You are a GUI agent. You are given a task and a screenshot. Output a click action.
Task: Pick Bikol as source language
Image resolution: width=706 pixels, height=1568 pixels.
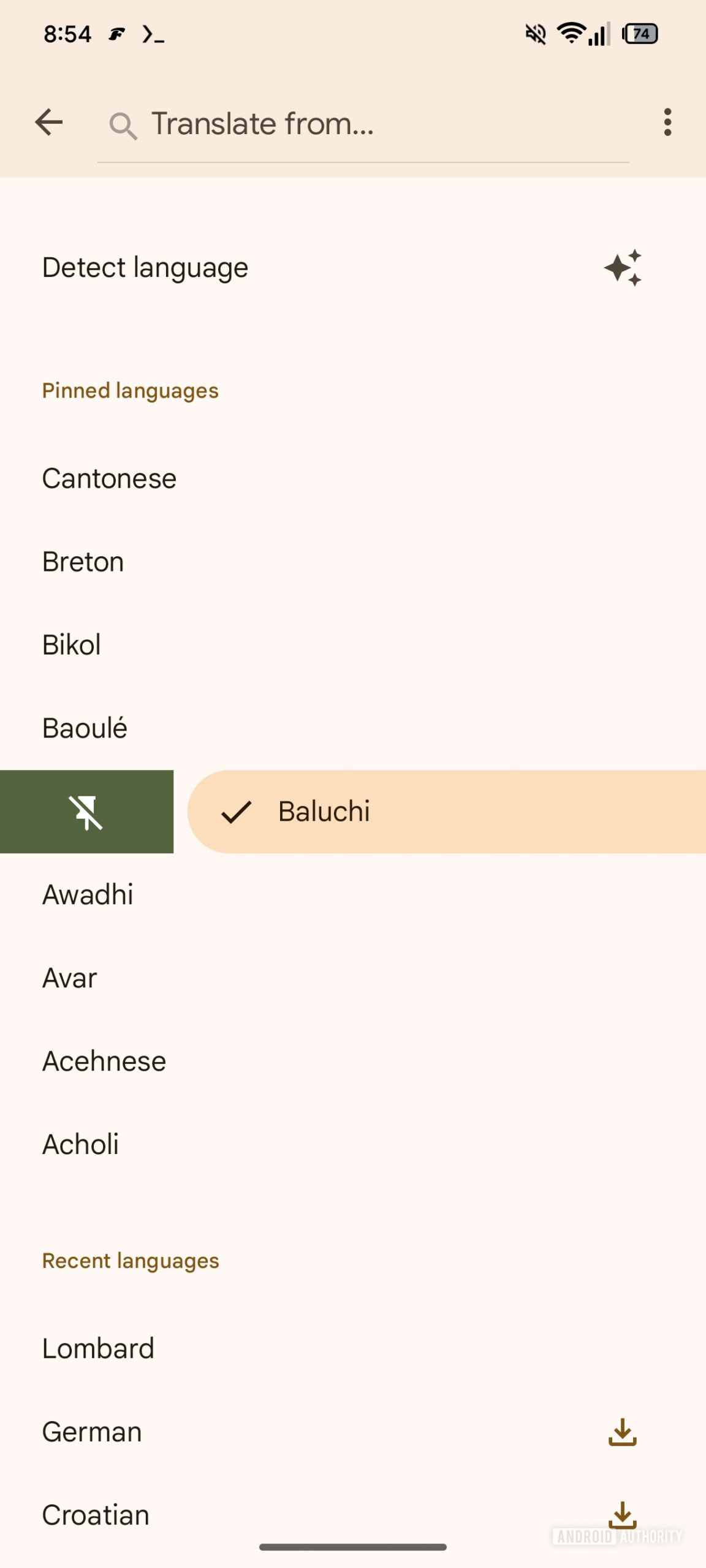(x=72, y=645)
